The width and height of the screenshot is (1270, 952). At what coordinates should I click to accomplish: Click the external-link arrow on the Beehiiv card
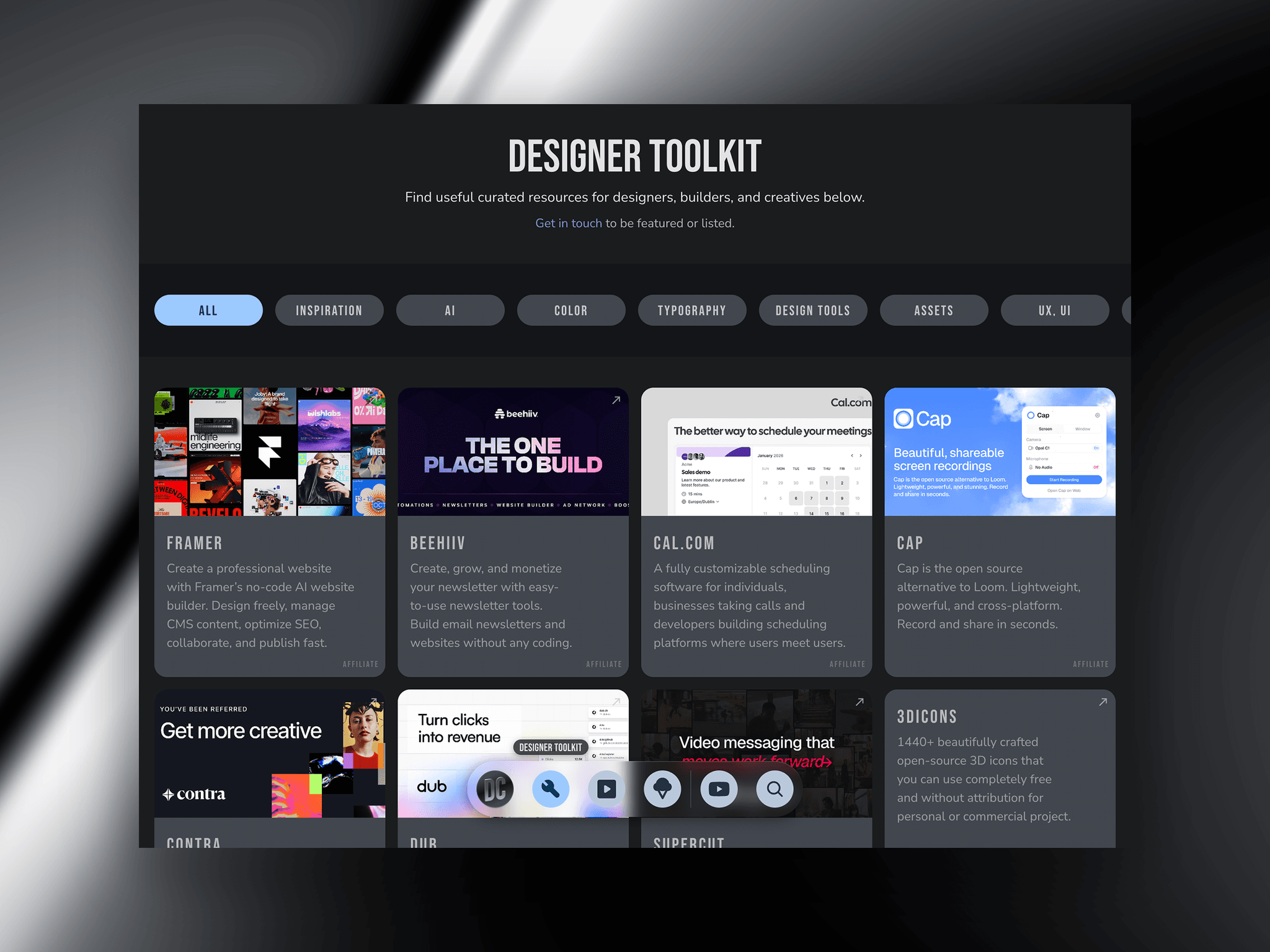[616, 400]
